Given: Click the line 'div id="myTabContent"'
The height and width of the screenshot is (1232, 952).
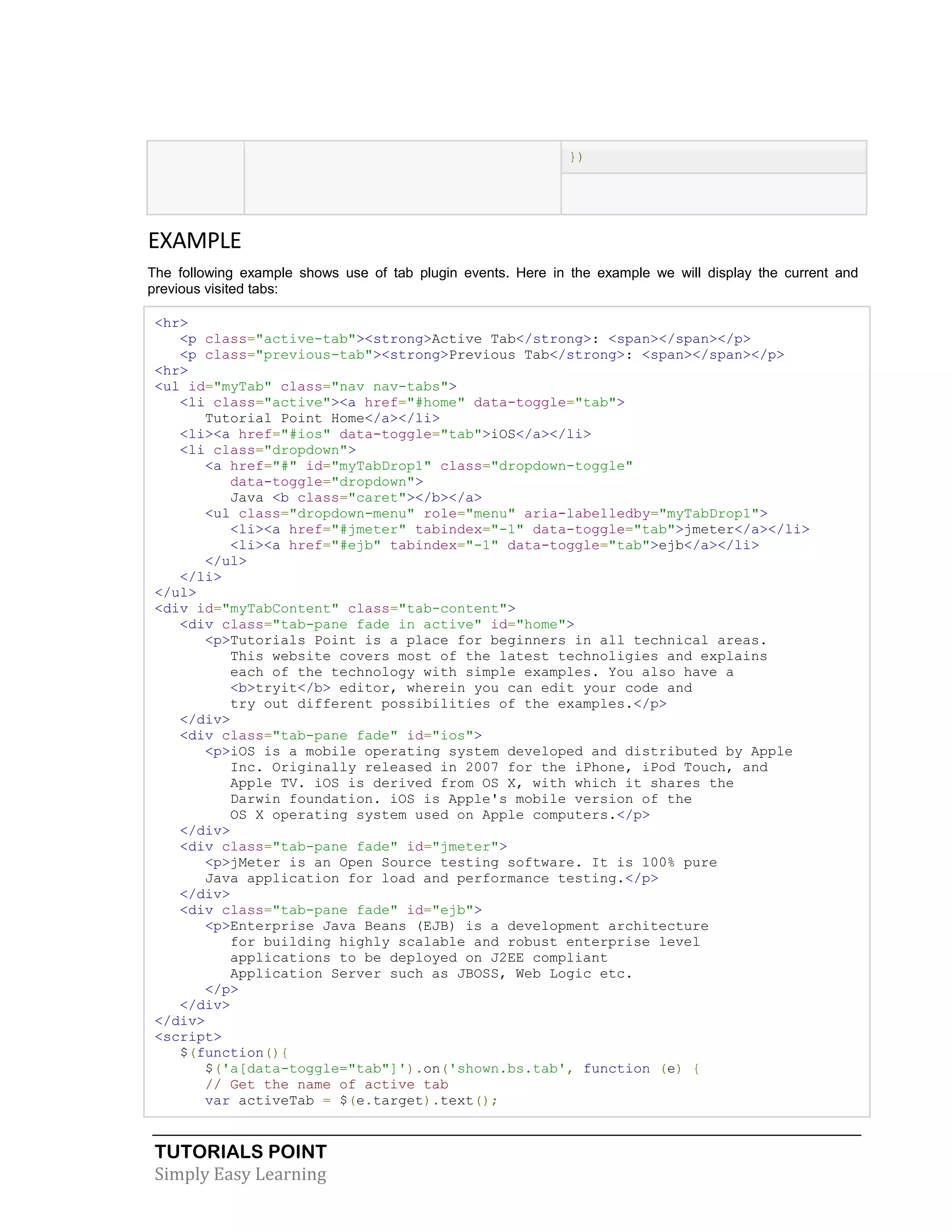Looking at the screenshot, I should (335, 609).
